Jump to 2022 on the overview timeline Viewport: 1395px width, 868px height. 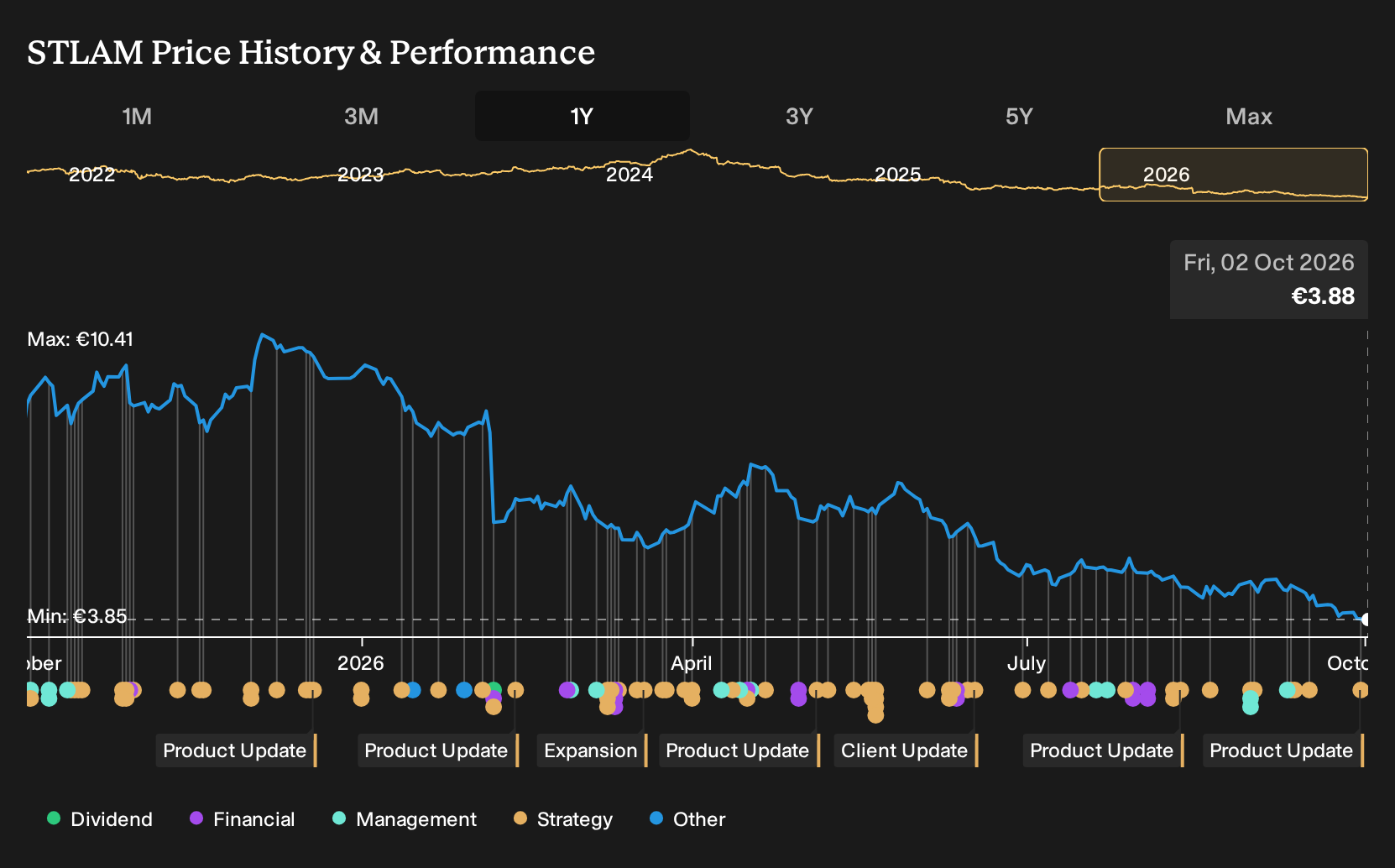(92, 175)
